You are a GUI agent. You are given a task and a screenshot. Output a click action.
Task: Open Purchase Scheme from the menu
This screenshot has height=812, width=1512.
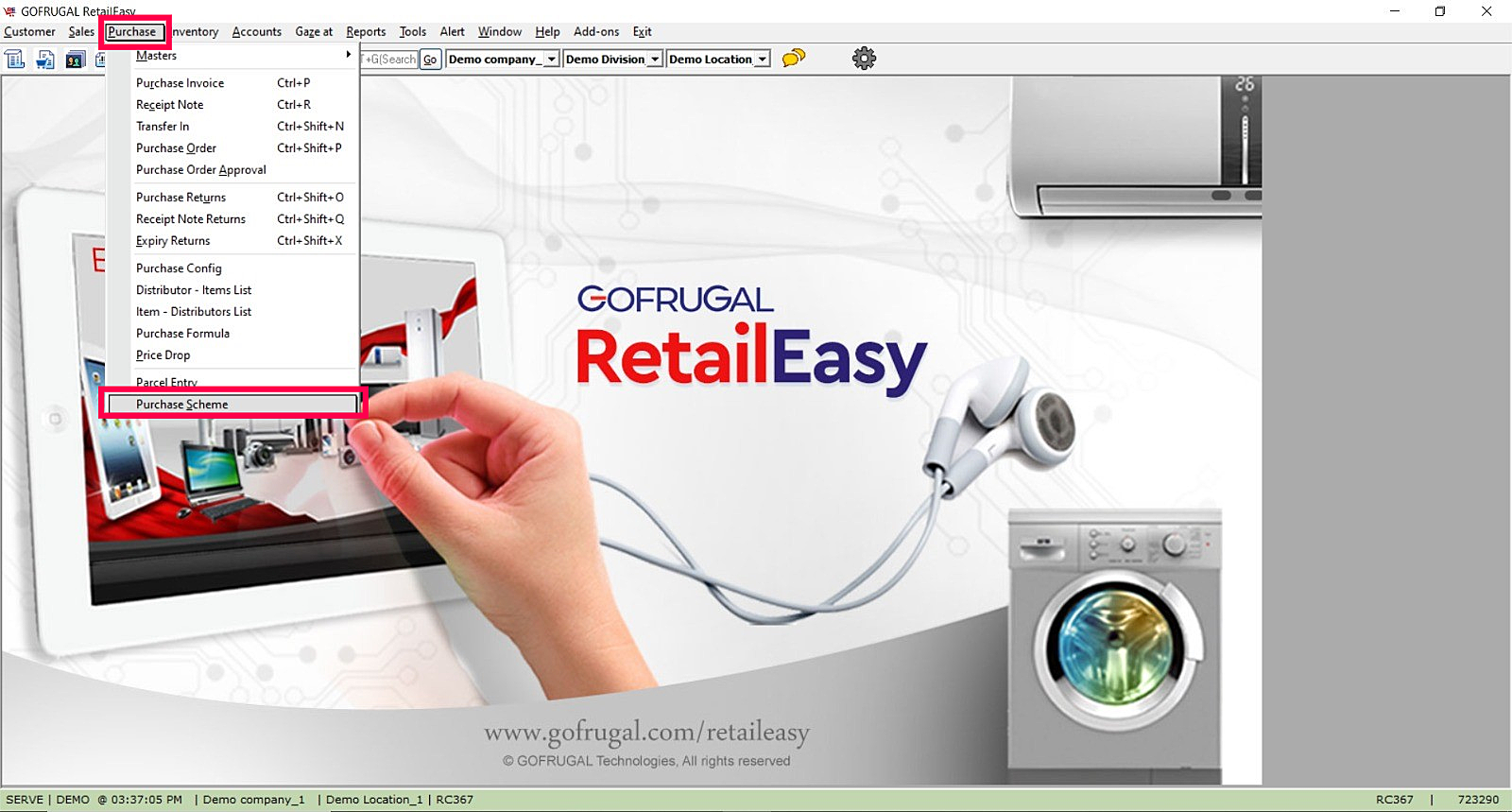pyautogui.click(x=233, y=405)
